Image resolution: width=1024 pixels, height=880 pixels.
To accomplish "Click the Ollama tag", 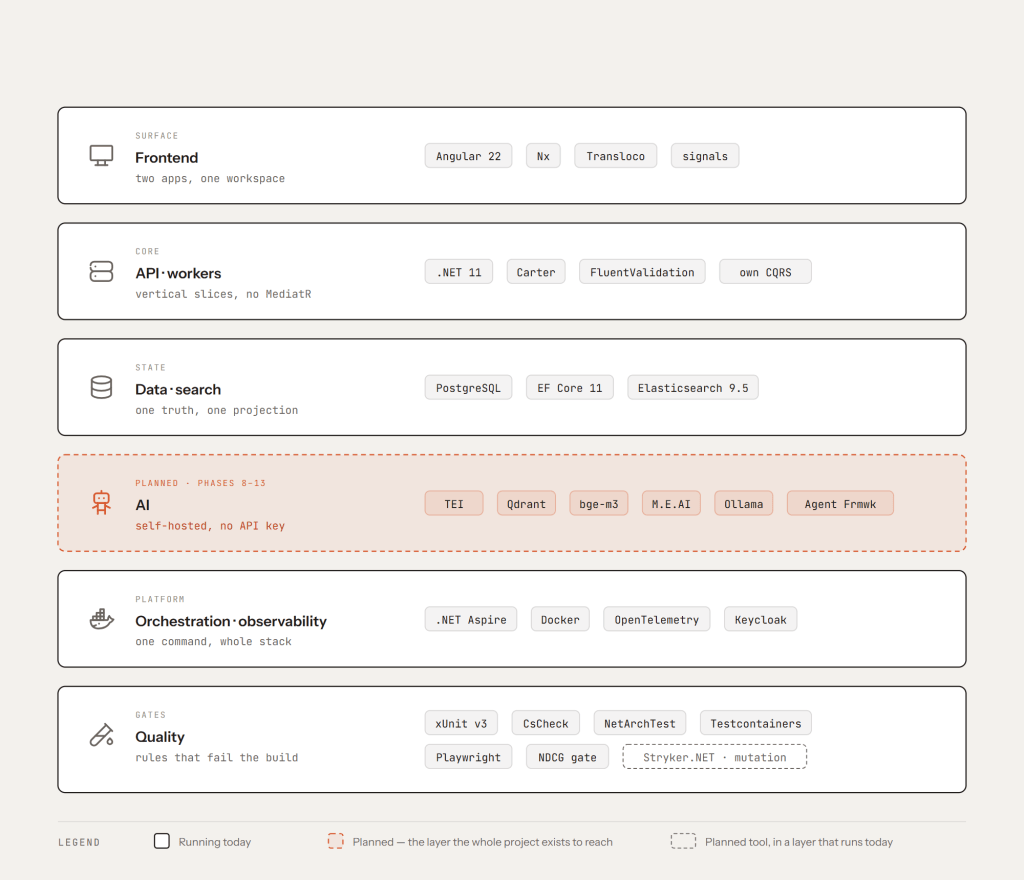I will (x=744, y=503).
